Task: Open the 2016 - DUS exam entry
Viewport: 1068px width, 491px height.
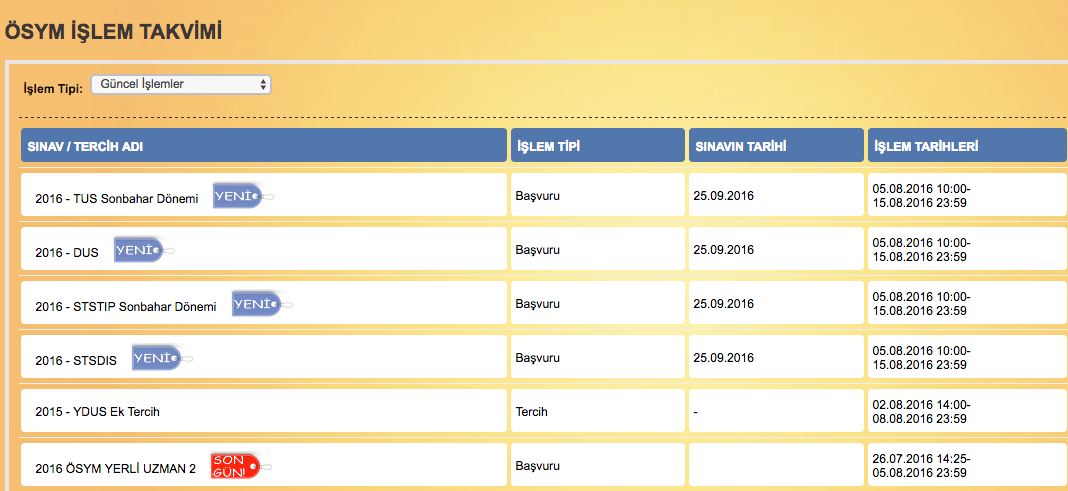Action: point(67,253)
